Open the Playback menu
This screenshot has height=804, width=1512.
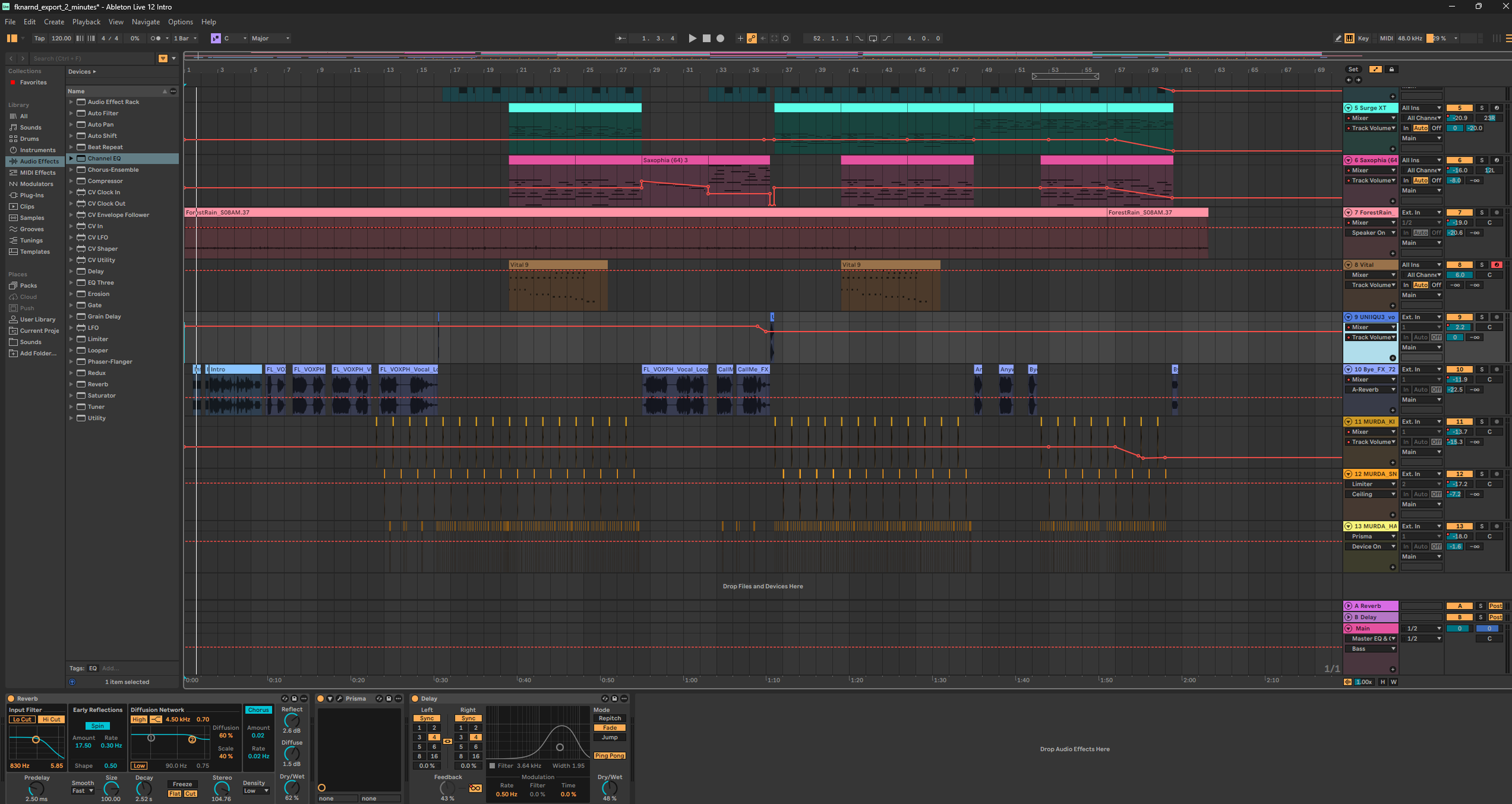(x=86, y=22)
